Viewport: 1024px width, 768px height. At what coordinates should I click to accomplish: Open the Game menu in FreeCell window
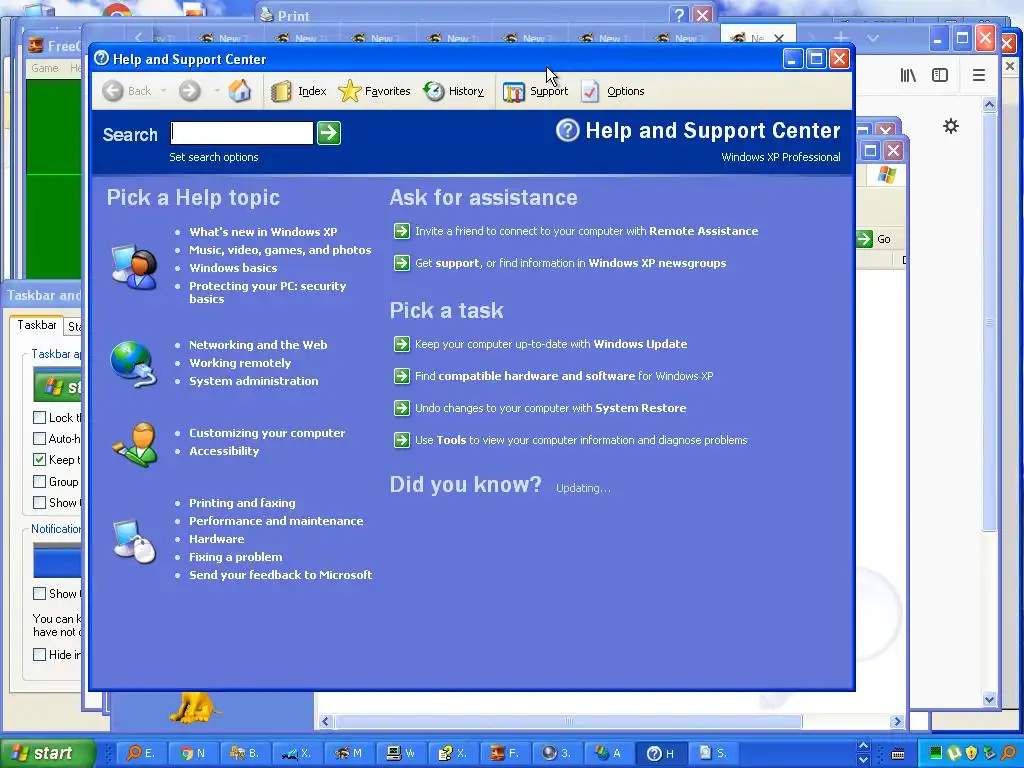(44, 68)
